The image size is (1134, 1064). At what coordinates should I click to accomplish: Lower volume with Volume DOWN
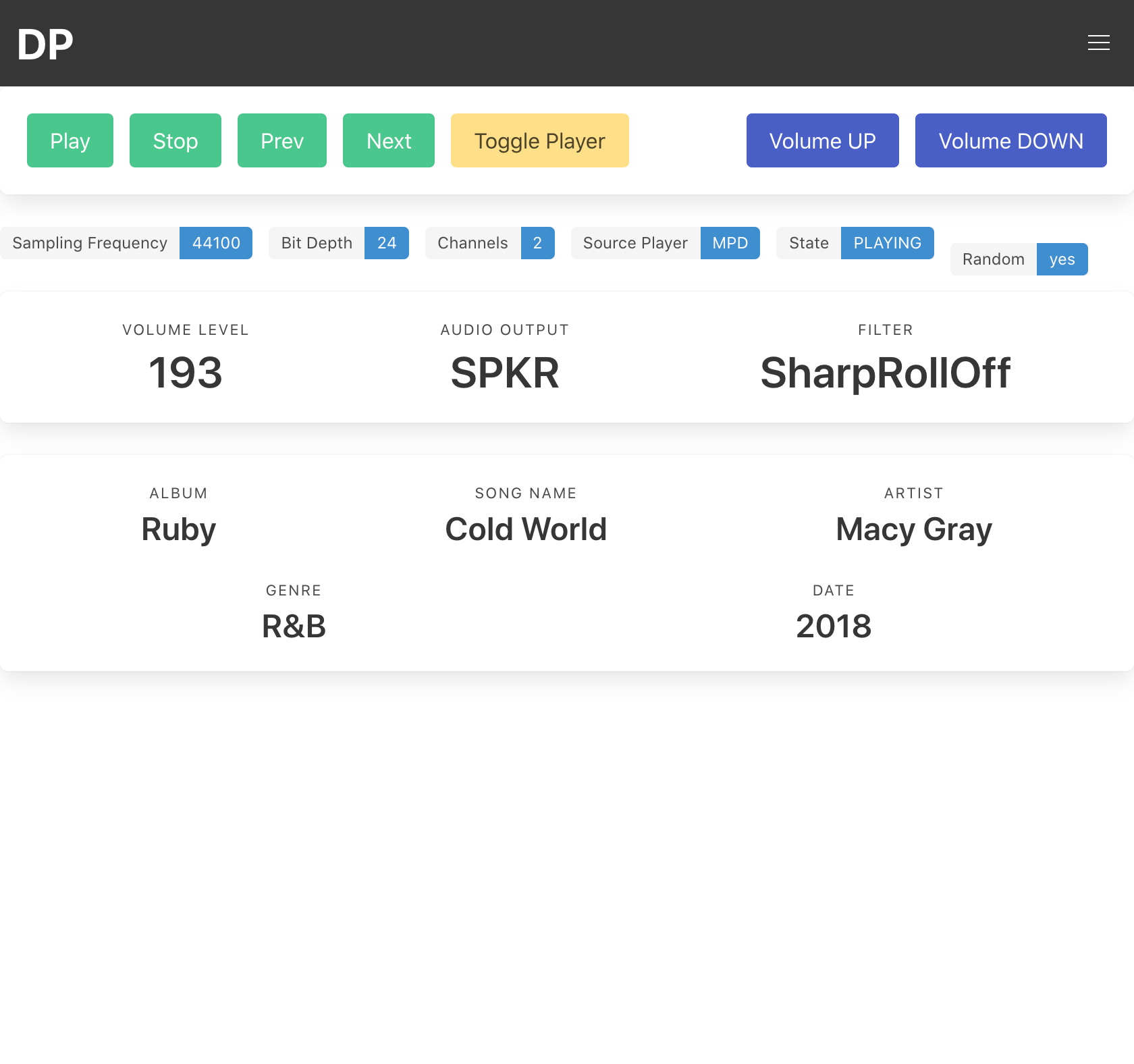1011,140
